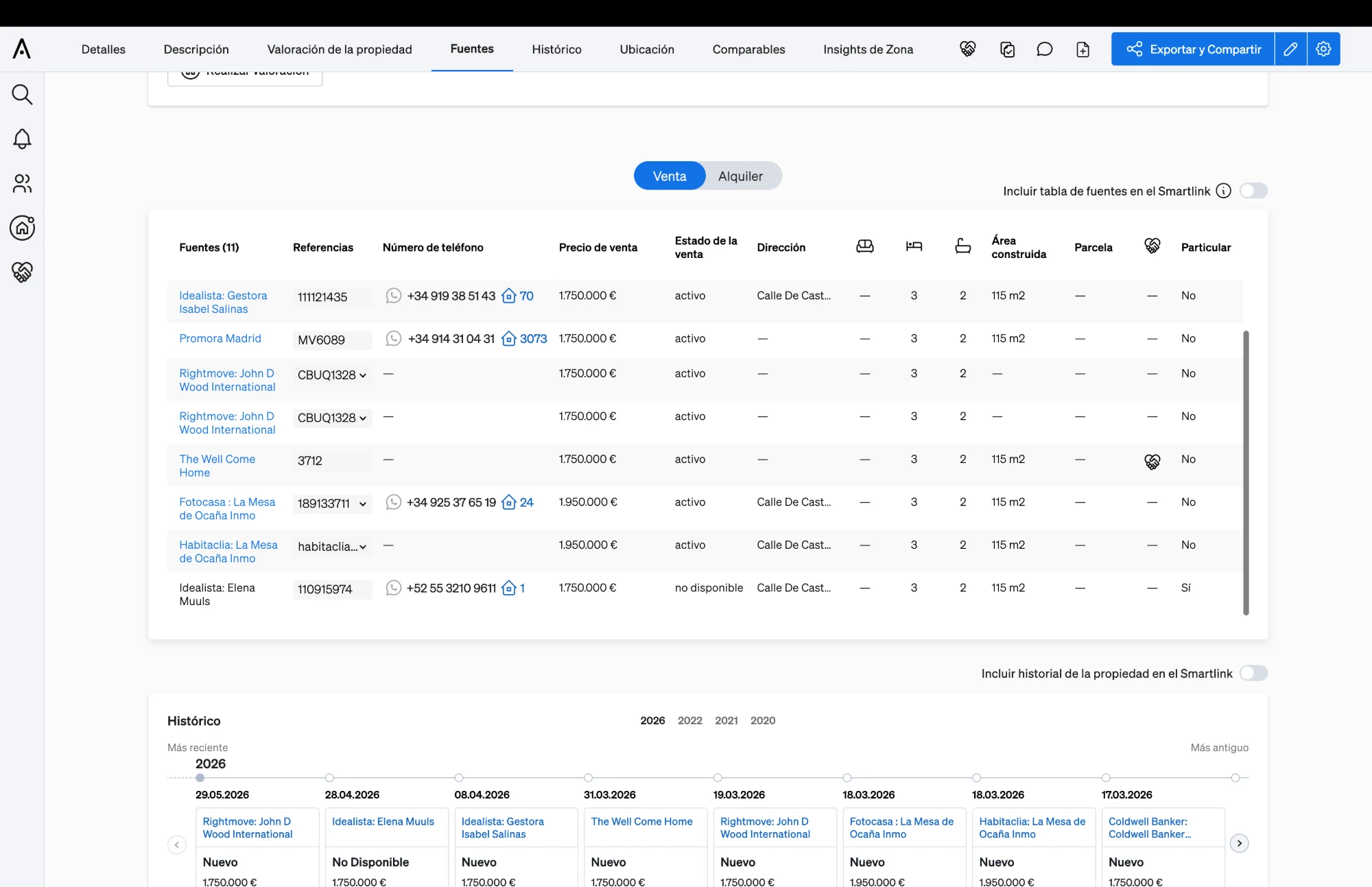Open The Well Come Home source link

217,466
